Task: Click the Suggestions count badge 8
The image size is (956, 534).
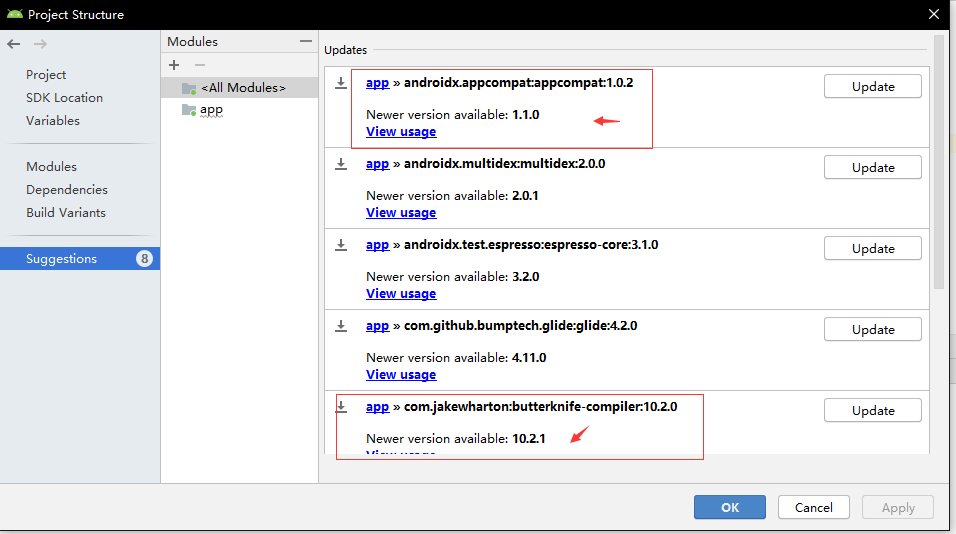Action: [144, 258]
